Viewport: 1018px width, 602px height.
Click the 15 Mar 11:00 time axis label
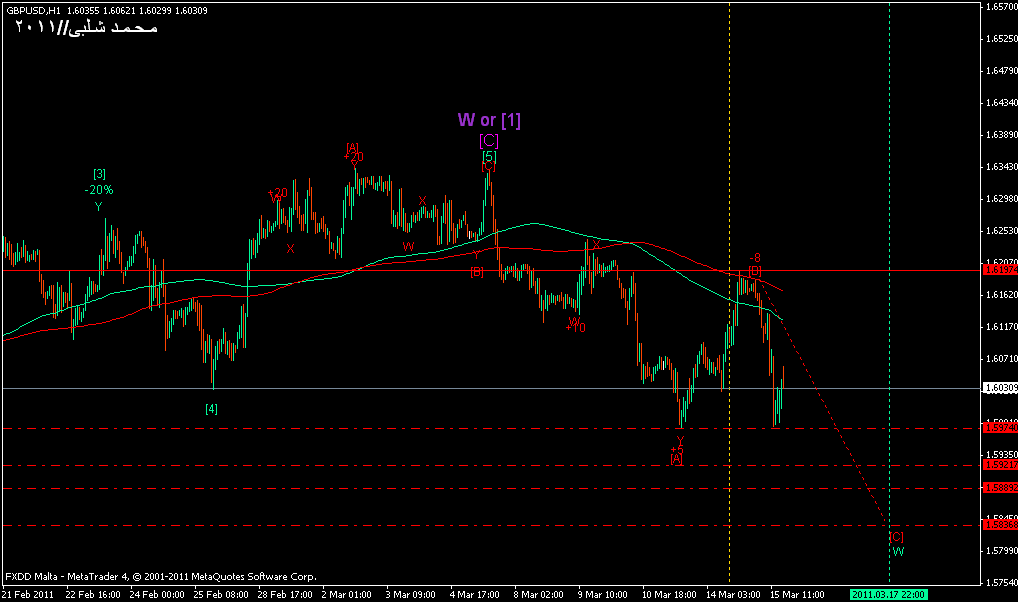pos(797,594)
